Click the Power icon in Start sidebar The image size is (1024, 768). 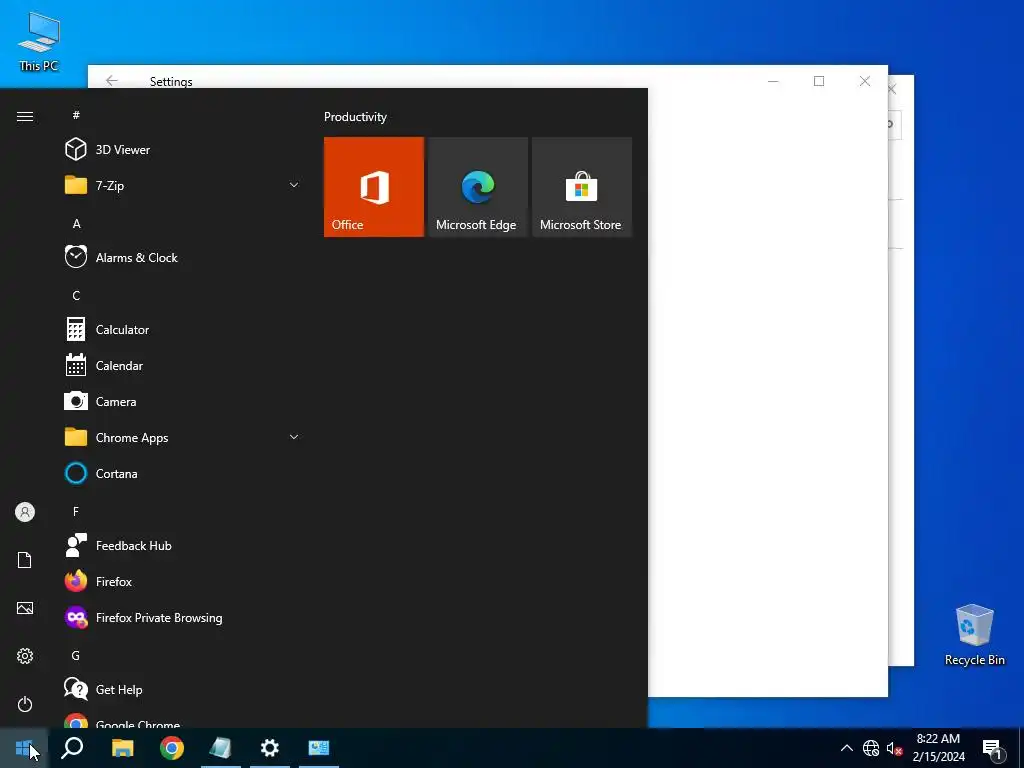(25, 704)
